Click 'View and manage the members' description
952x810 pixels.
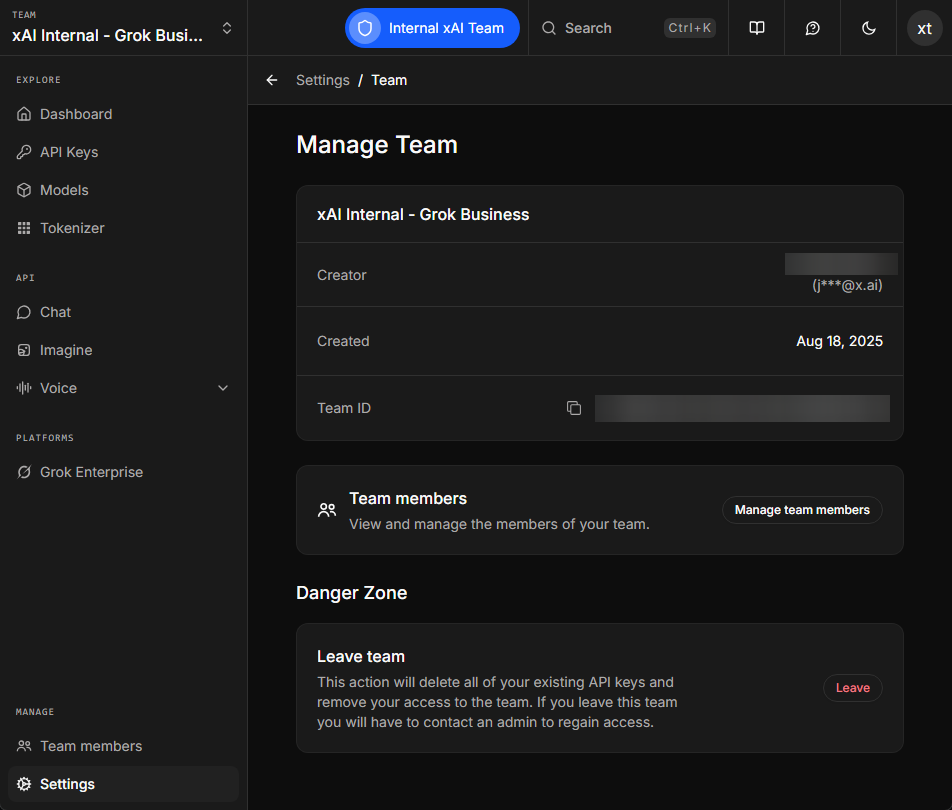(499, 524)
